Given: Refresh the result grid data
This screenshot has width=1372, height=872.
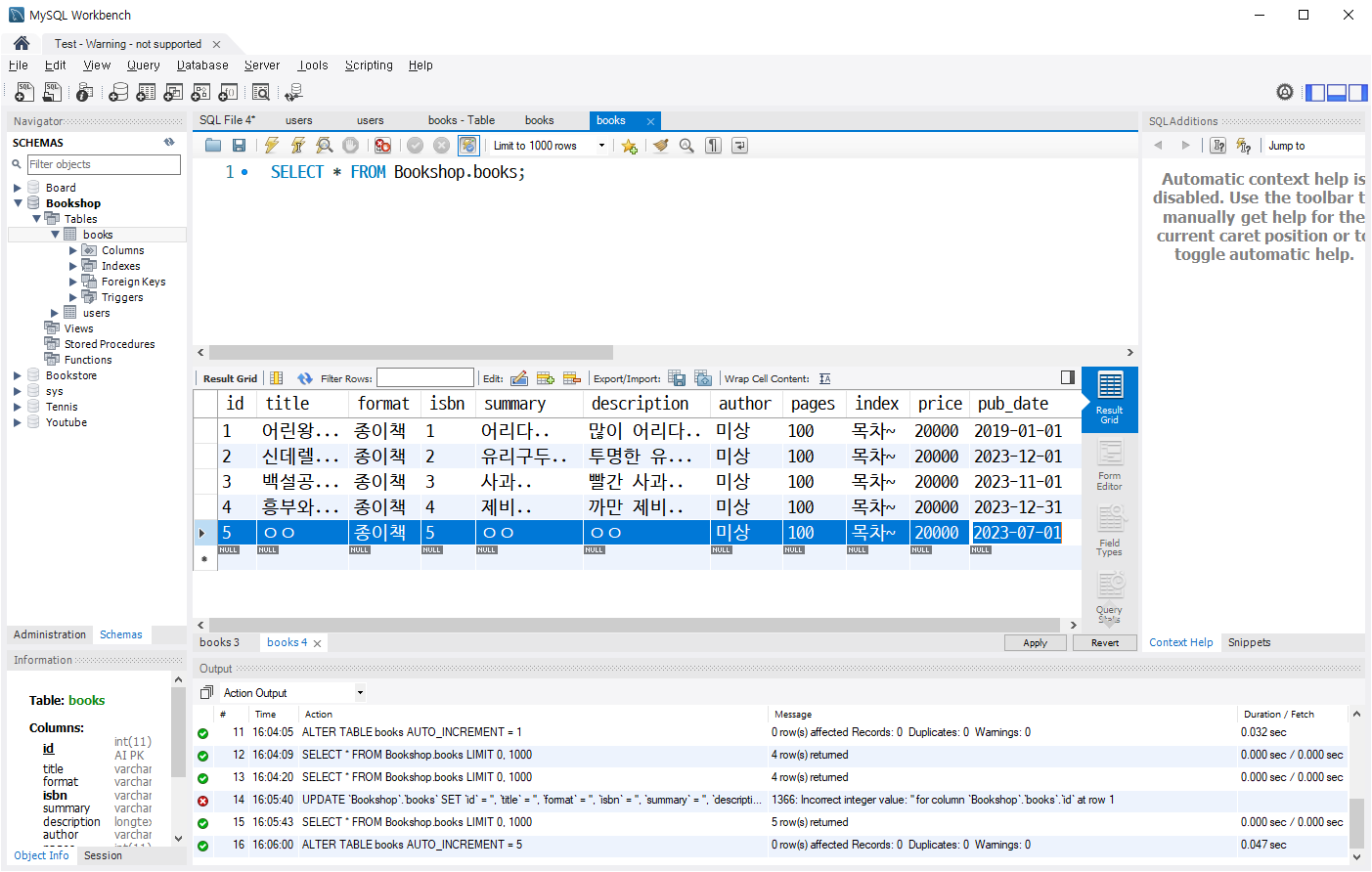Looking at the screenshot, I should pyautogui.click(x=305, y=378).
